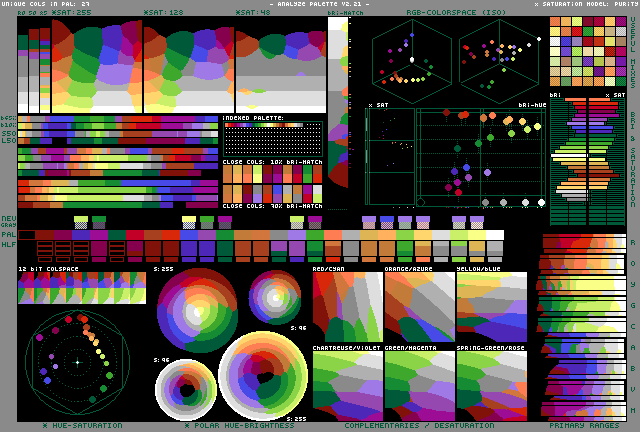Click the %SAT:255 hue map
The image size is (640, 432).
tap(96, 66)
